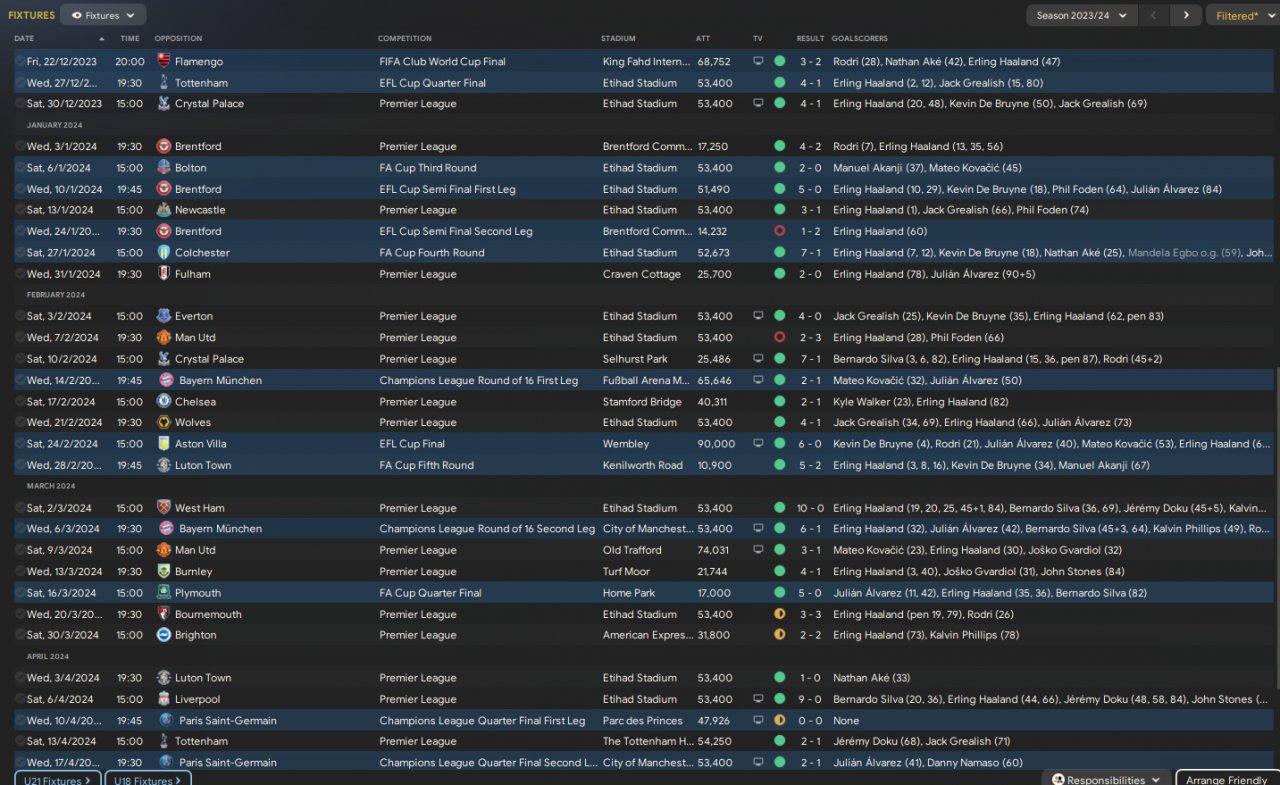The image size is (1280, 785).
Task: Click the Flamengo club badge
Action: (164, 61)
